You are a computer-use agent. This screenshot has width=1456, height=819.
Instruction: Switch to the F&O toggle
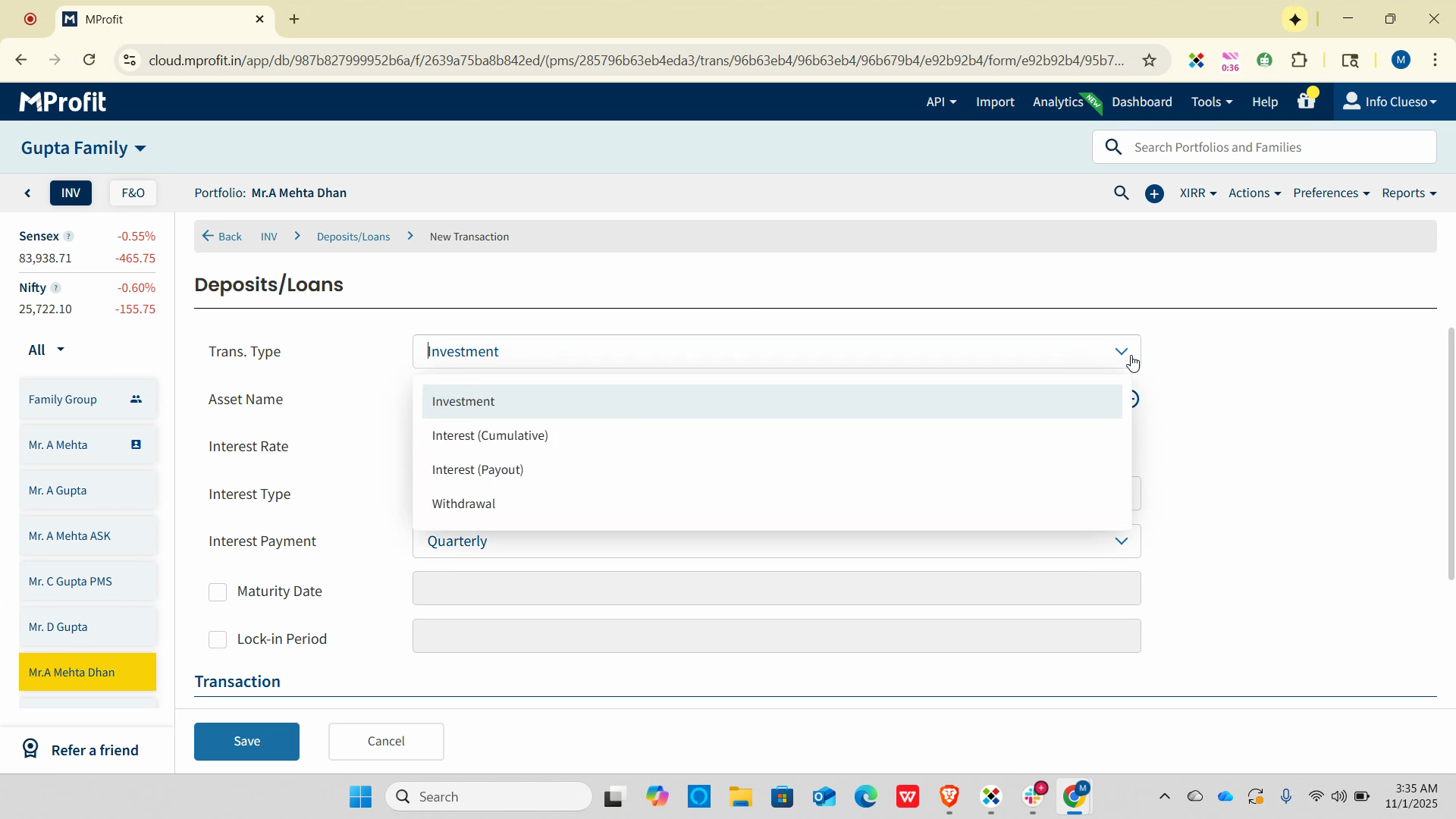(x=133, y=193)
